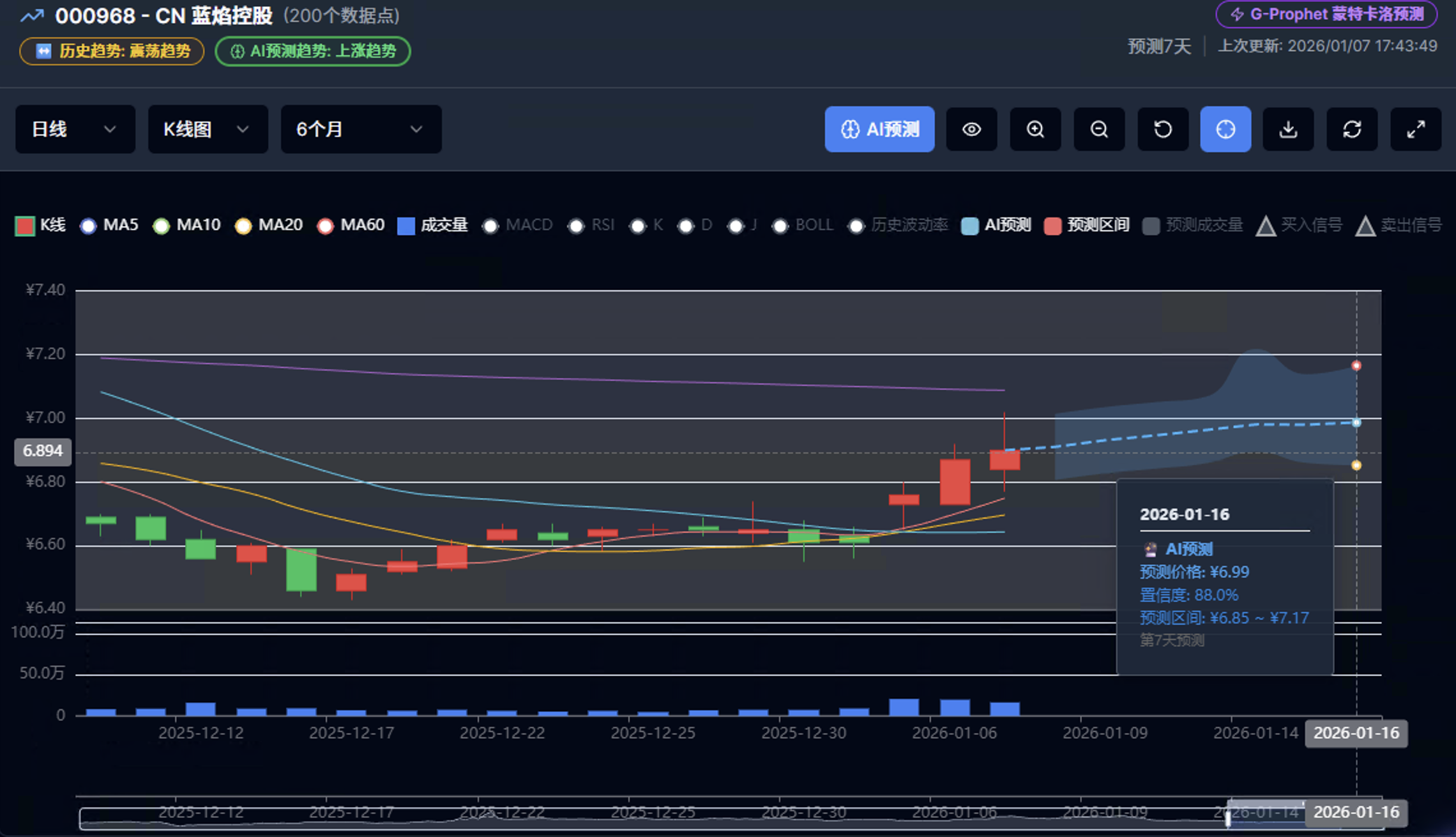Enable the MACD indicator in legend

coord(517,225)
